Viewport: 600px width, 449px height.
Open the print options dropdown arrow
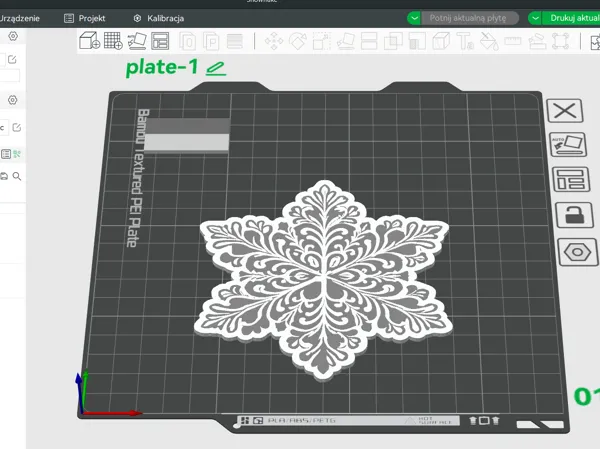coord(535,18)
